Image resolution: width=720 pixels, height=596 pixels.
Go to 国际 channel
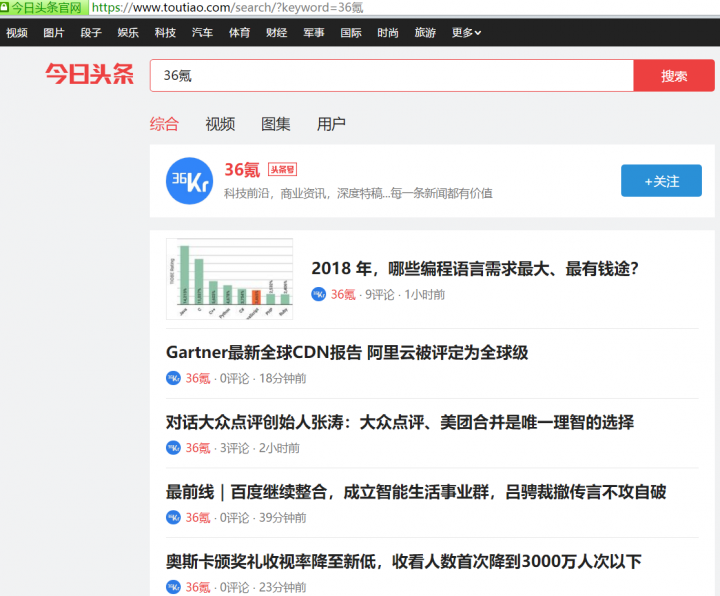tap(351, 33)
